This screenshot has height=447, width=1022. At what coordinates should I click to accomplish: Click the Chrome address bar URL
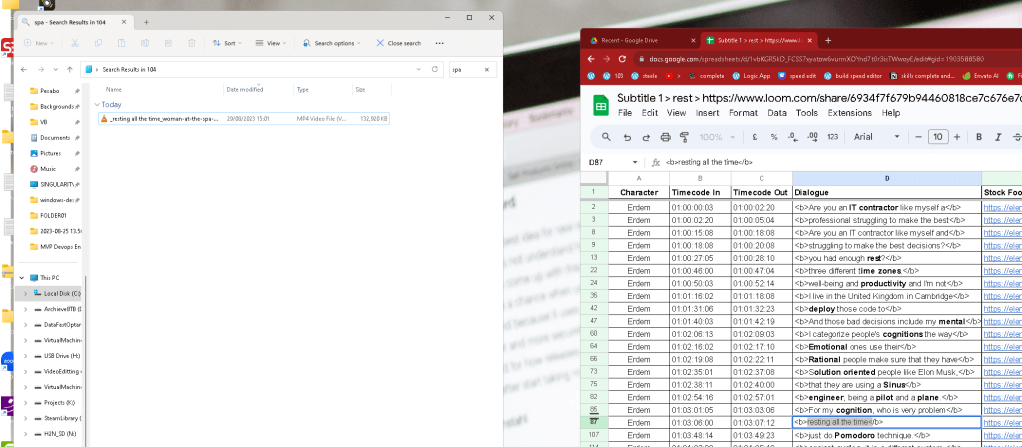[816, 59]
